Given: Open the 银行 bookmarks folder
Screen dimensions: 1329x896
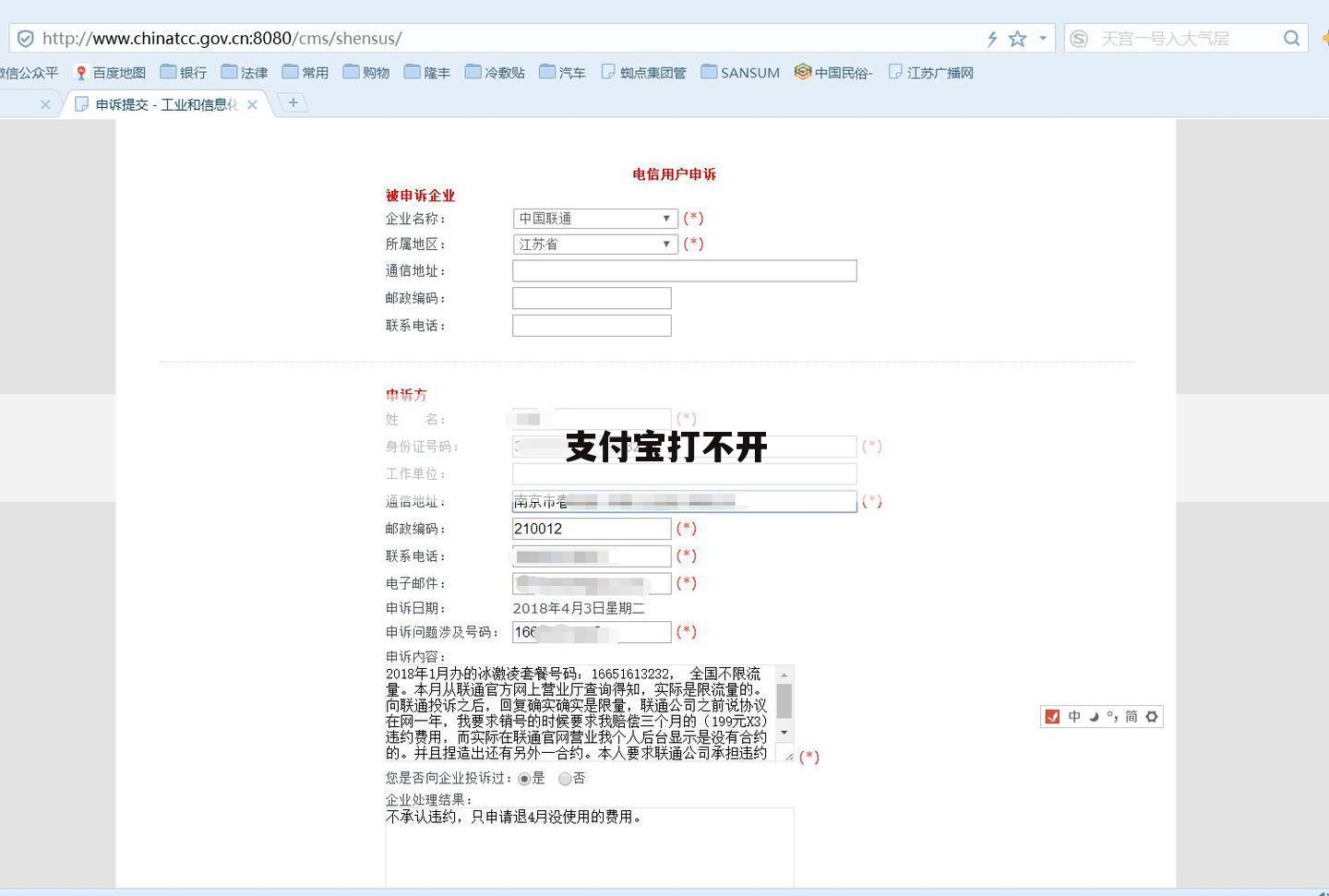Looking at the screenshot, I should tap(184, 72).
